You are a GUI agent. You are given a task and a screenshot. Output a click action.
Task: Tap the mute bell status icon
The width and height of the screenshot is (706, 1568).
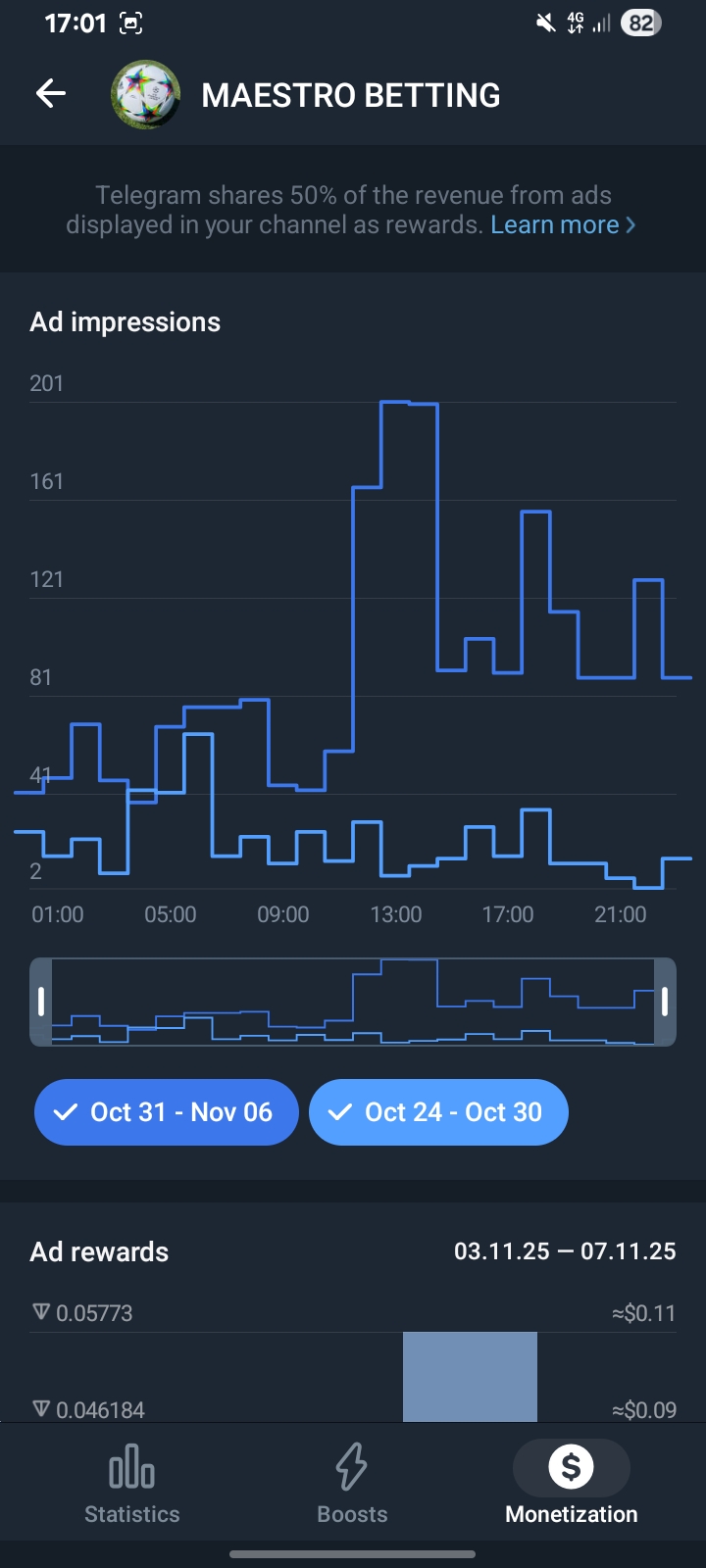(x=545, y=23)
